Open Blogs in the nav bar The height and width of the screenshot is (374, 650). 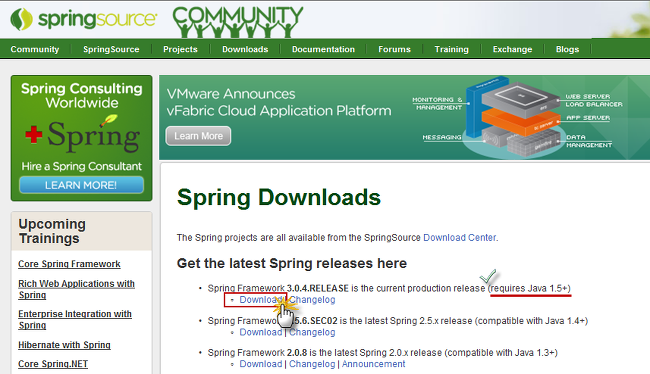point(567,49)
